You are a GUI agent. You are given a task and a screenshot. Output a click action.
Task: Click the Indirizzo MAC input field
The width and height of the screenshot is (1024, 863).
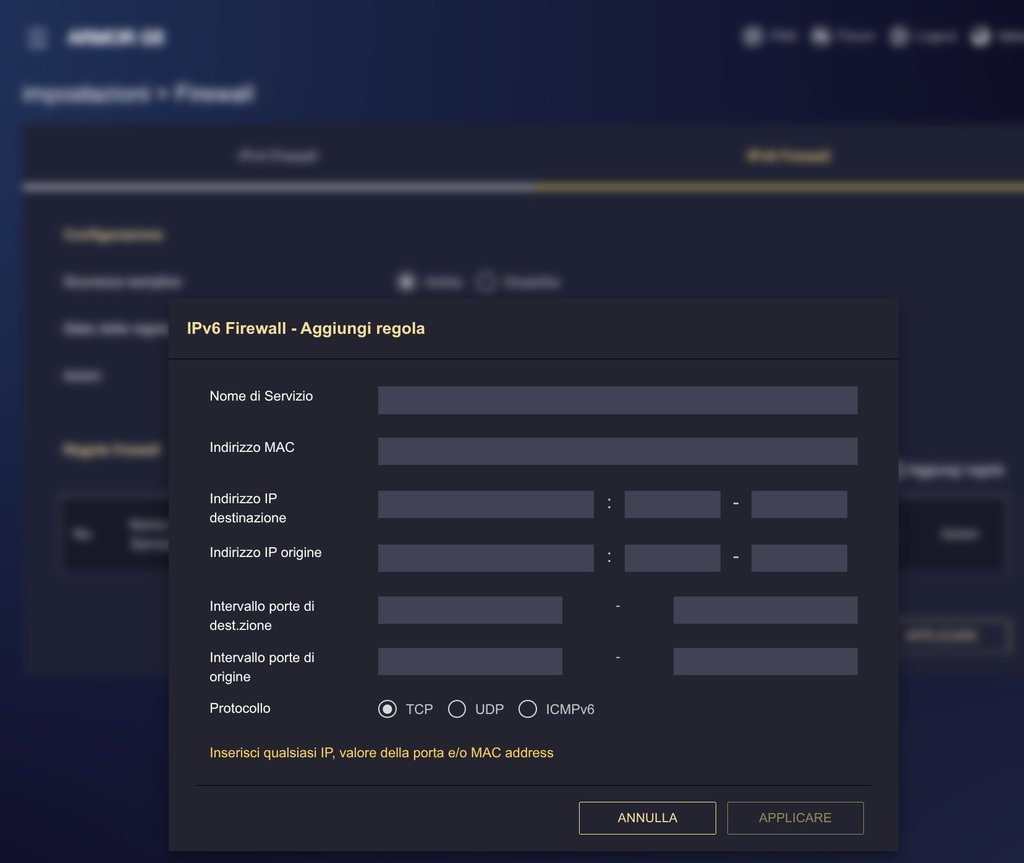tap(617, 451)
